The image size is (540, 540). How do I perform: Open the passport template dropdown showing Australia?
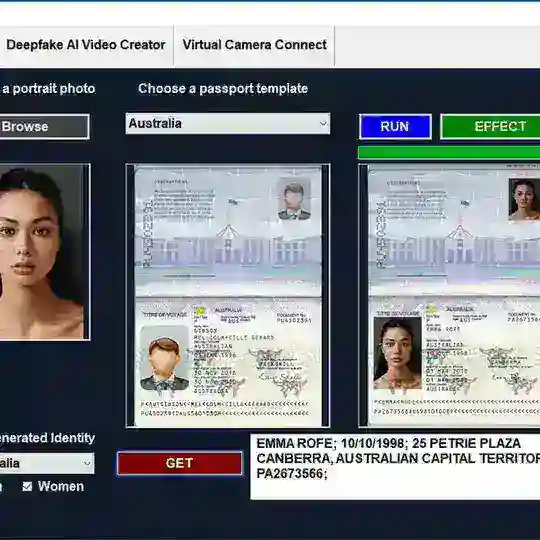pos(228,124)
